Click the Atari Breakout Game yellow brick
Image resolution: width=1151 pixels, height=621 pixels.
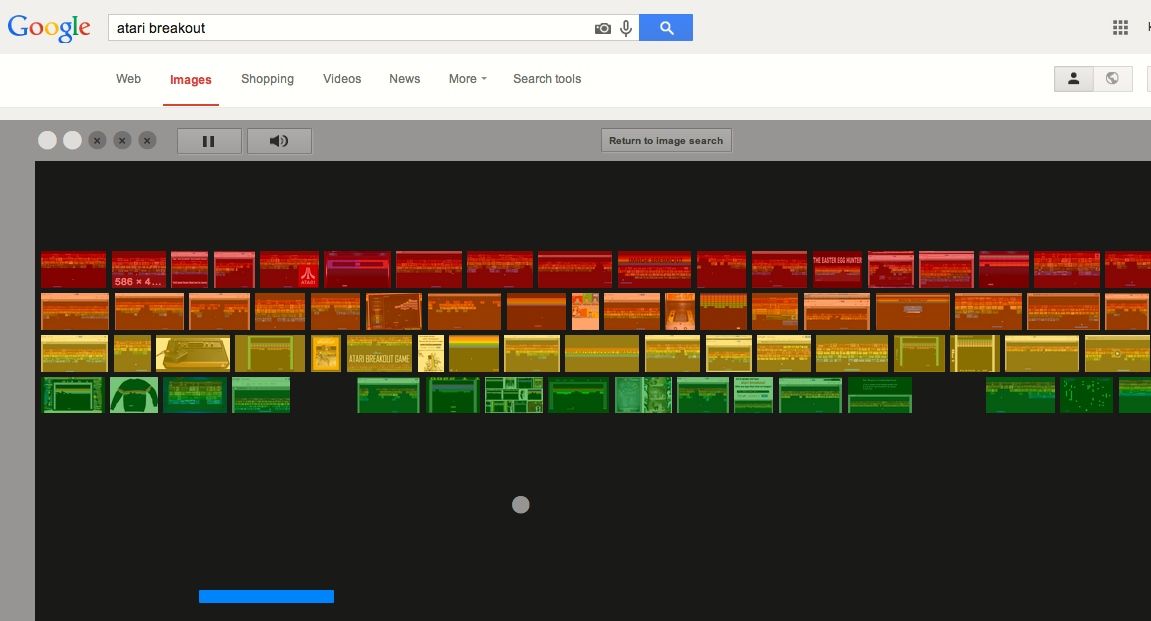point(380,354)
